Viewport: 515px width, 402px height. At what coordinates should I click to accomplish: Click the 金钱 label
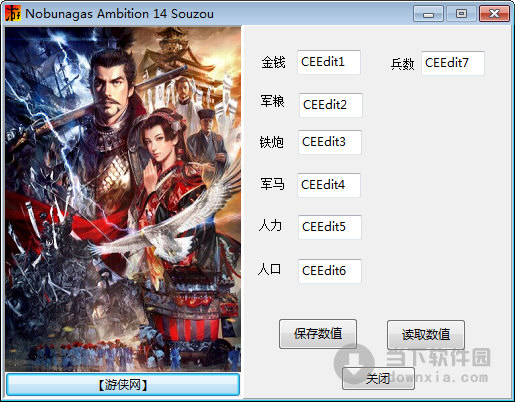[x=273, y=62]
